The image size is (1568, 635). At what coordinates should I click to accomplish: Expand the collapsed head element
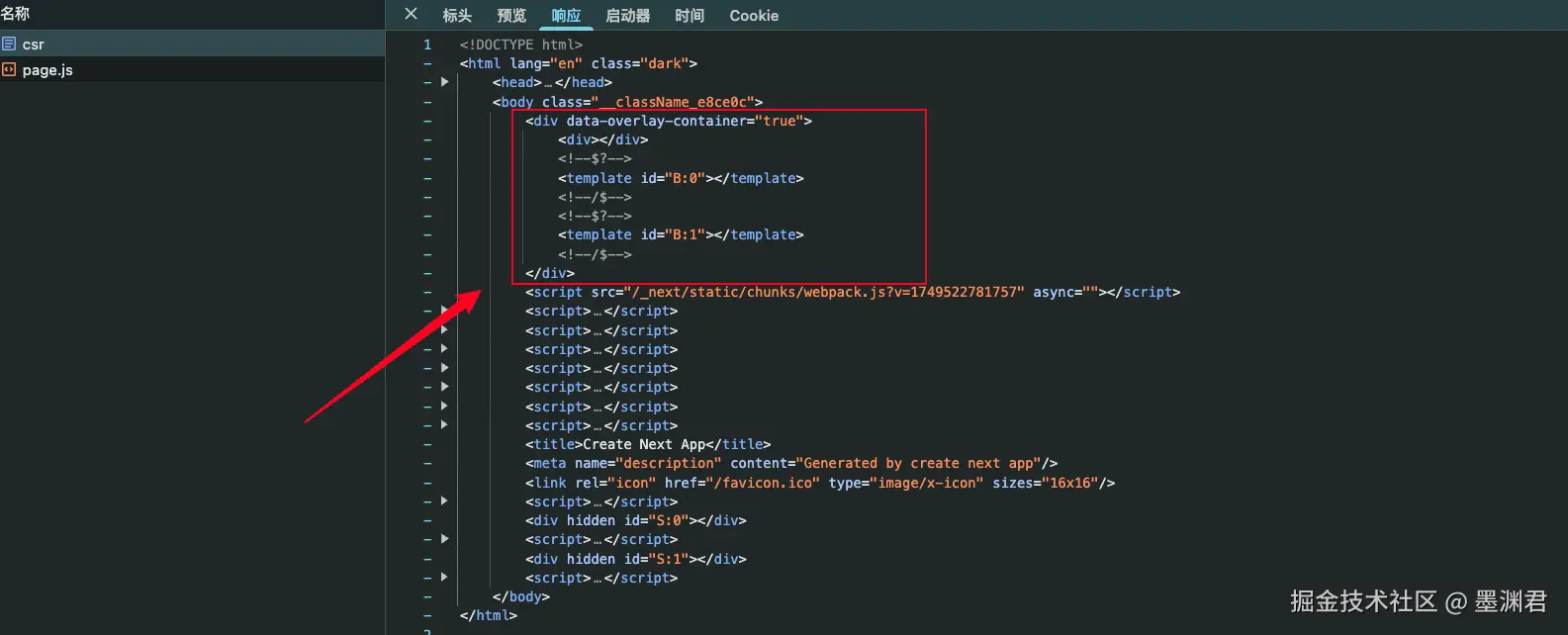click(x=444, y=82)
